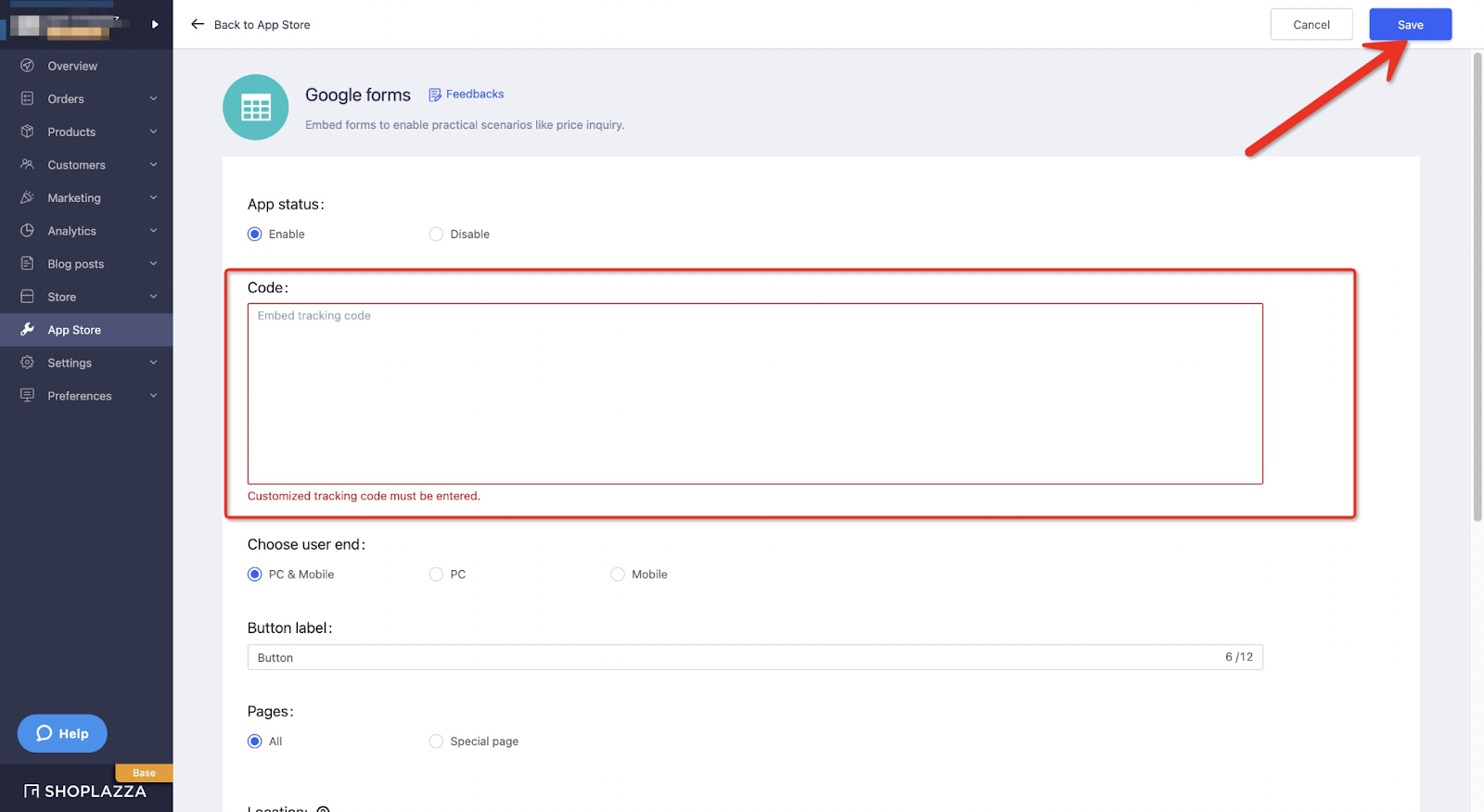Screen dimensions: 1484x812
Task: Click the Google forms app logo
Action: [256, 108]
